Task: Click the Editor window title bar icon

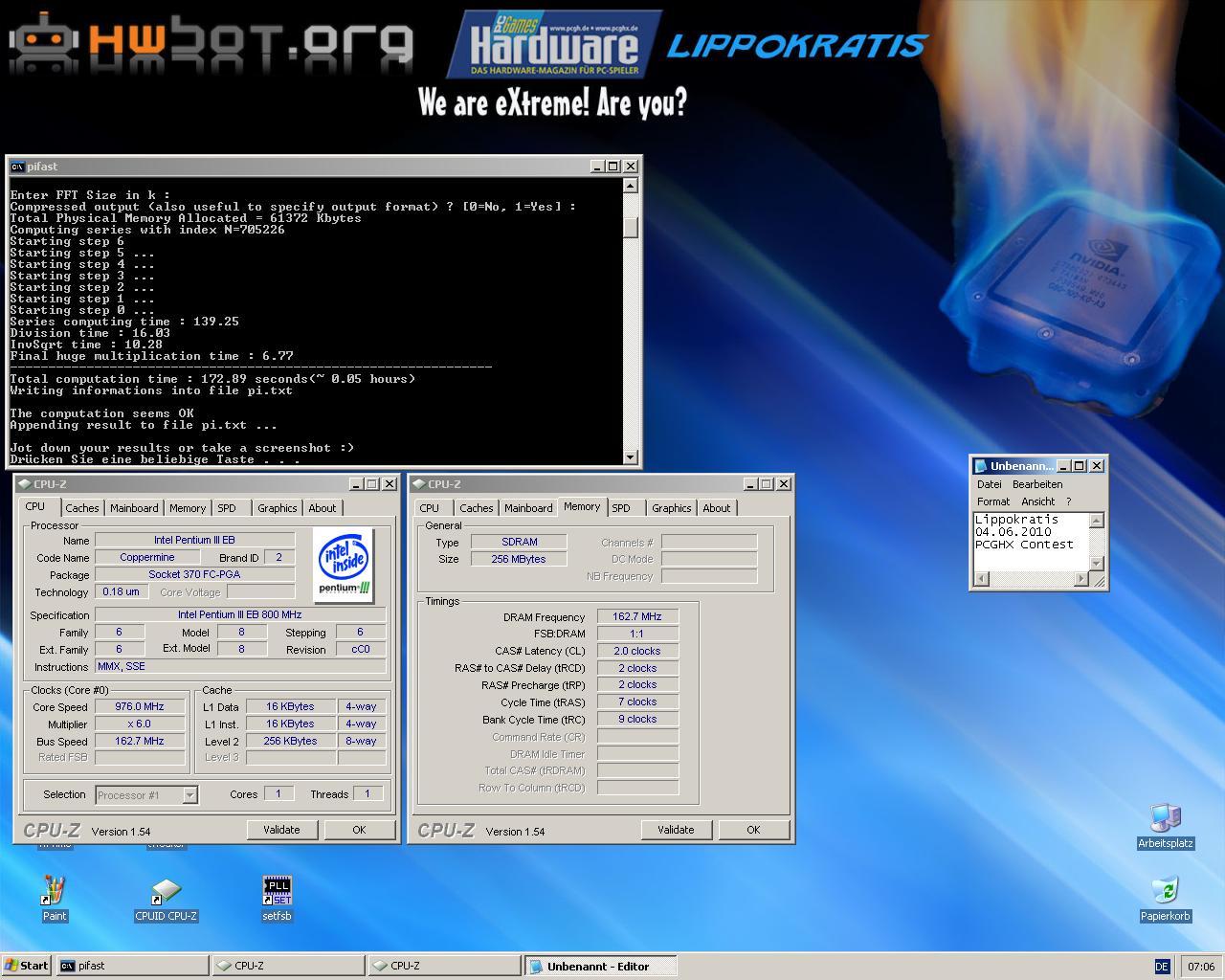Action: pos(980,466)
